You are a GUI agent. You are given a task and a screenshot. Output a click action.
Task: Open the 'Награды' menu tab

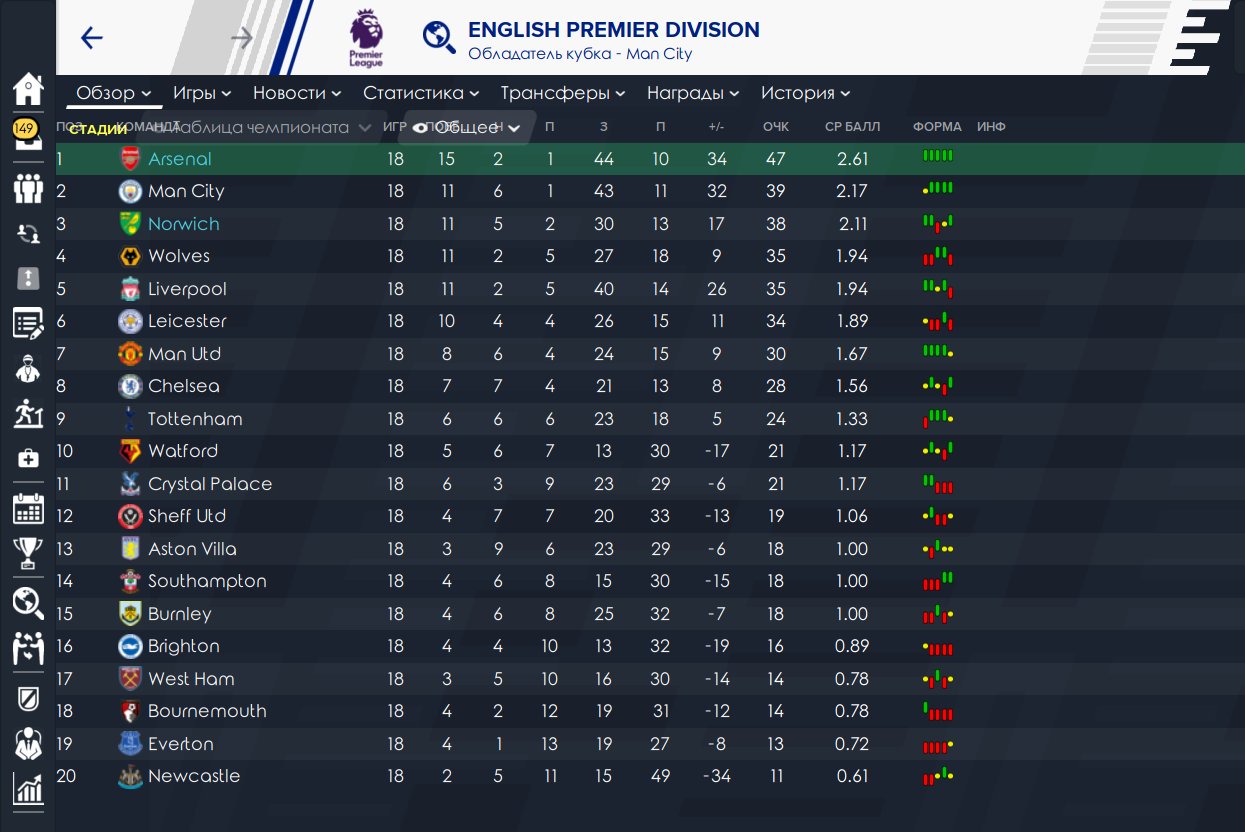pyautogui.click(x=693, y=93)
